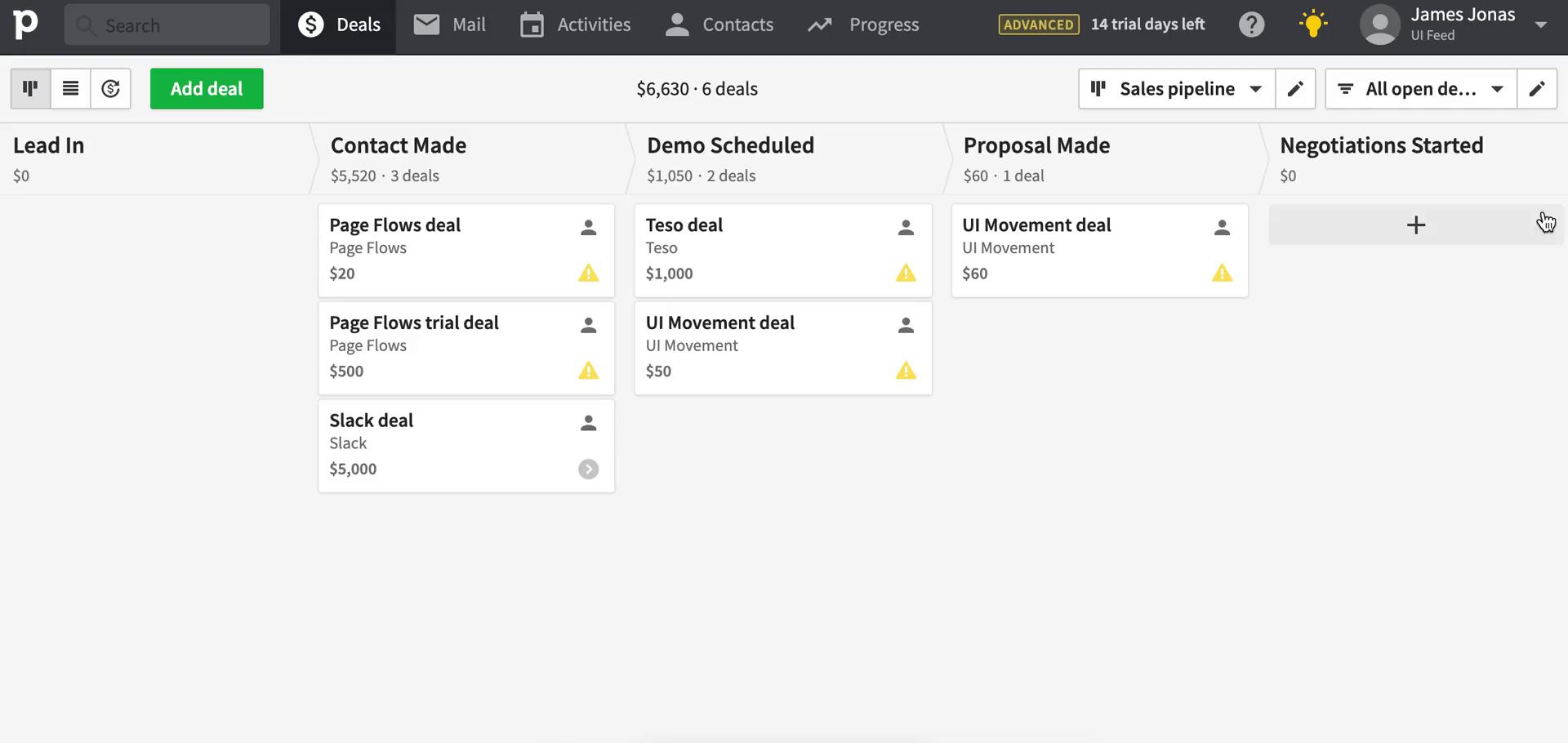Click the $5,520 · 3 deals stage summary
The height and width of the screenshot is (743, 1568).
coord(385,176)
